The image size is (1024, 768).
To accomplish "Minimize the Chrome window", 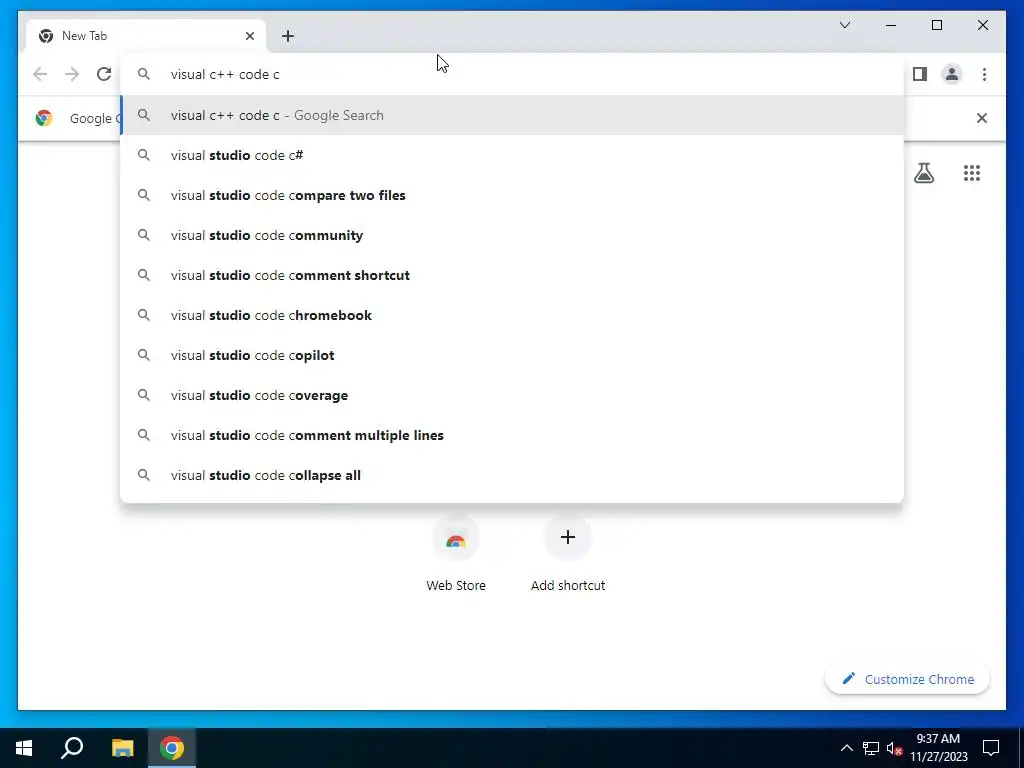I will coord(891,25).
